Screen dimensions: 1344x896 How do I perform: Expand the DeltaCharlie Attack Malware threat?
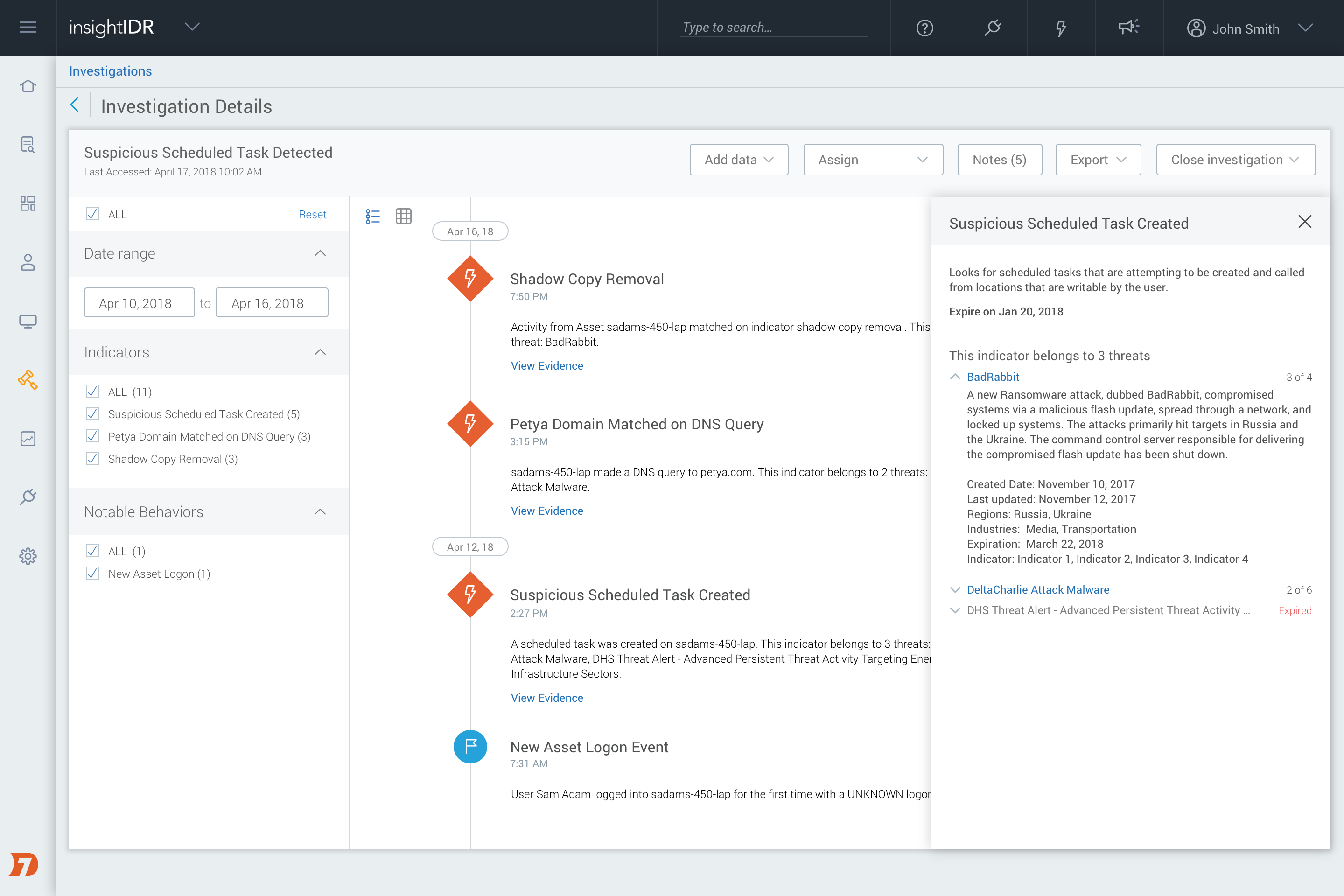tap(954, 590)
